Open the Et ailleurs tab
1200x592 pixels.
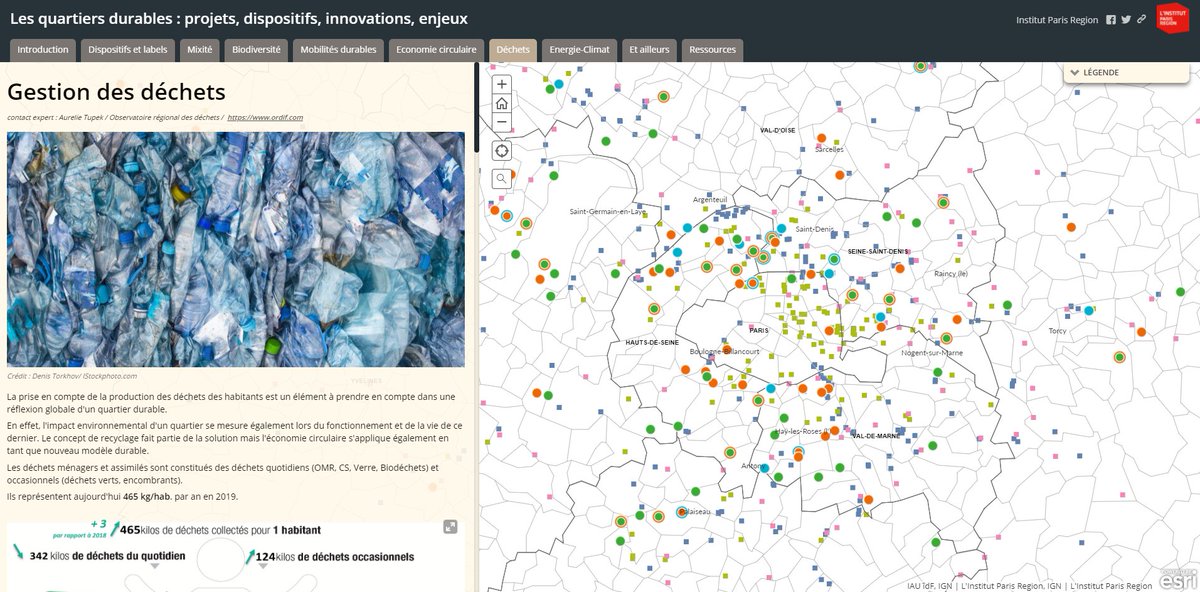tap(650, 50)
